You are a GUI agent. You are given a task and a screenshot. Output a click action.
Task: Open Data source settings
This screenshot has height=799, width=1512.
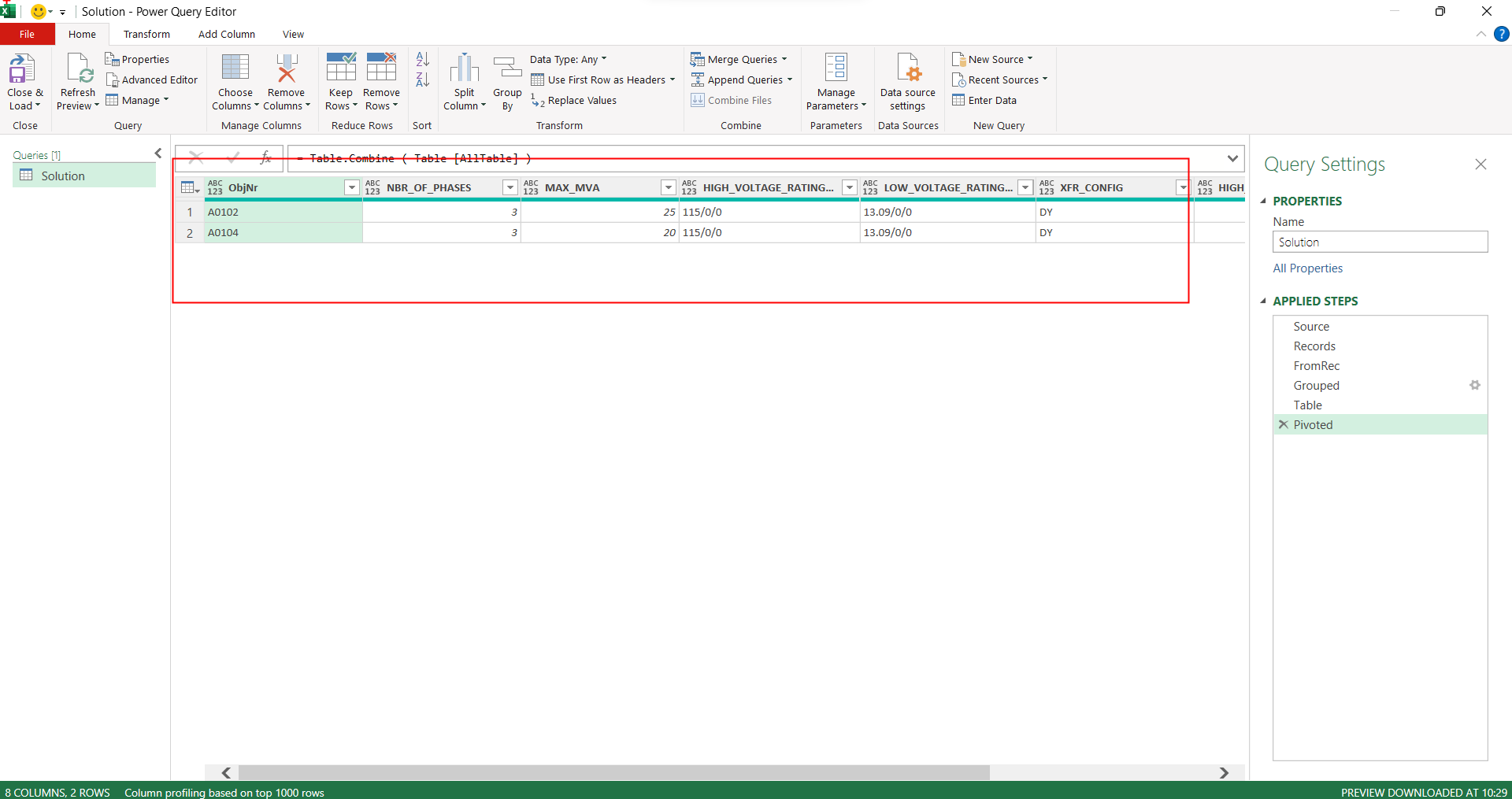[x=908, y=83]
